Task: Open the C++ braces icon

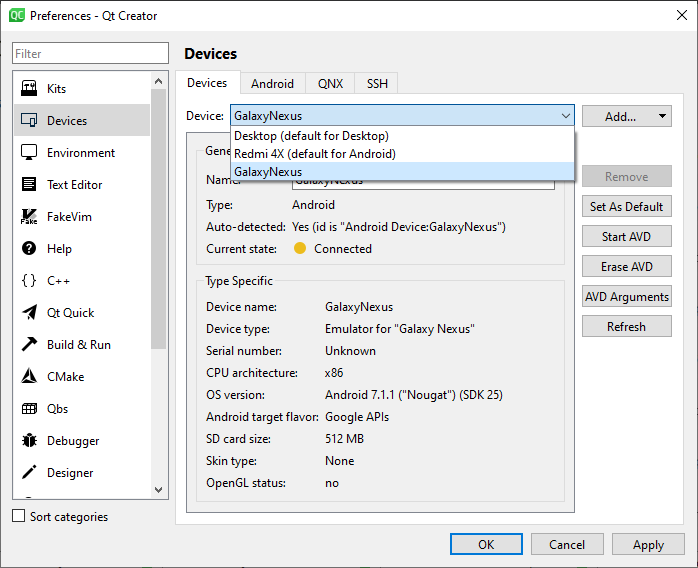Action: [29, 280]
